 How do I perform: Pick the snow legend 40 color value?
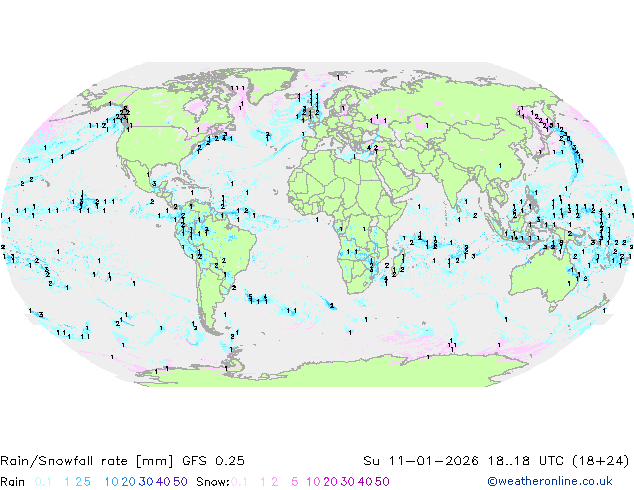click(x=365, y=482)
